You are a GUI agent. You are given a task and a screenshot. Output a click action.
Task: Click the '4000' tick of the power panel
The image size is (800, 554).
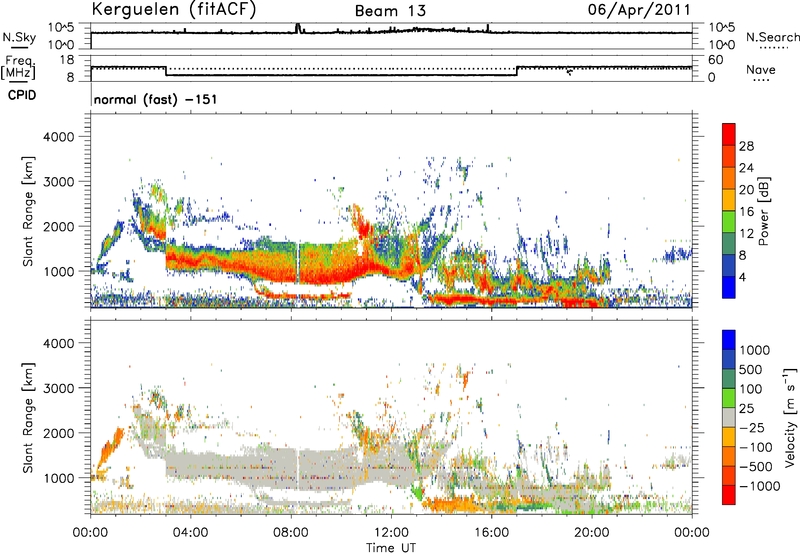(x=58, y=137)
